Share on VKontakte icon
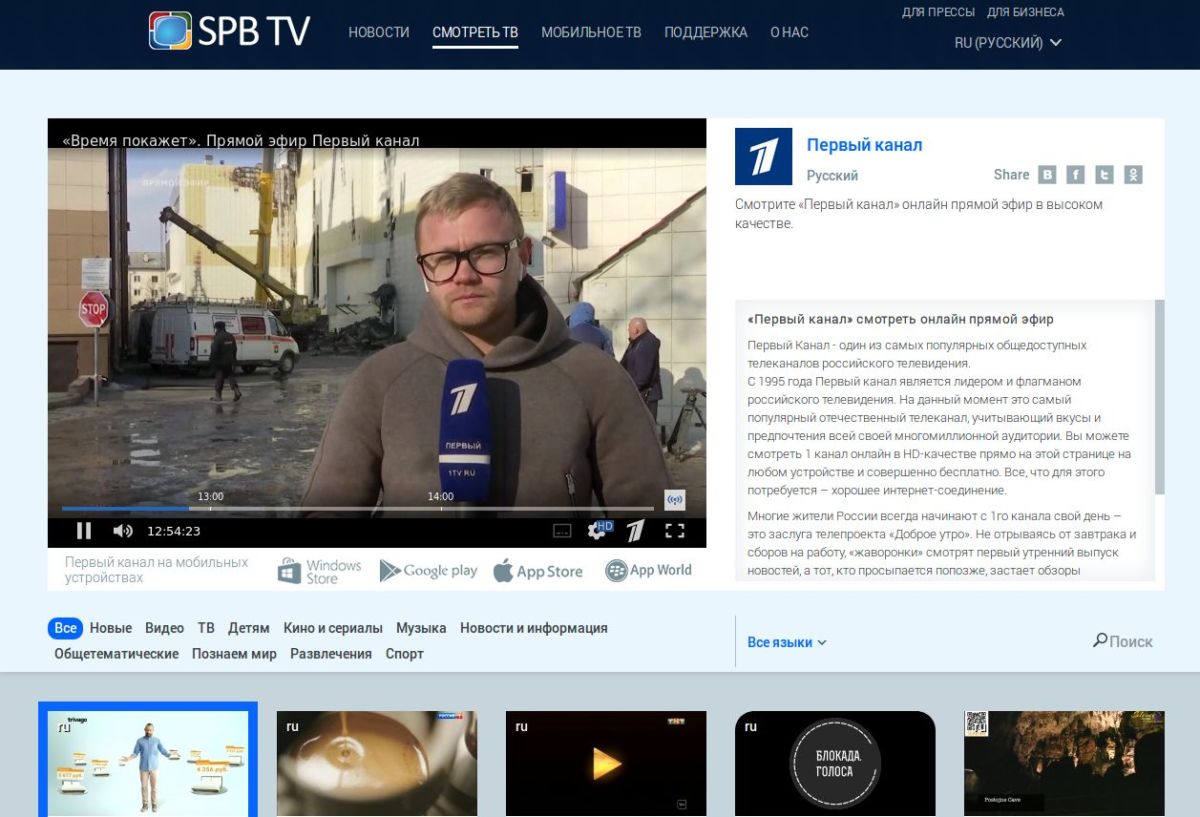 [1047, 175]
